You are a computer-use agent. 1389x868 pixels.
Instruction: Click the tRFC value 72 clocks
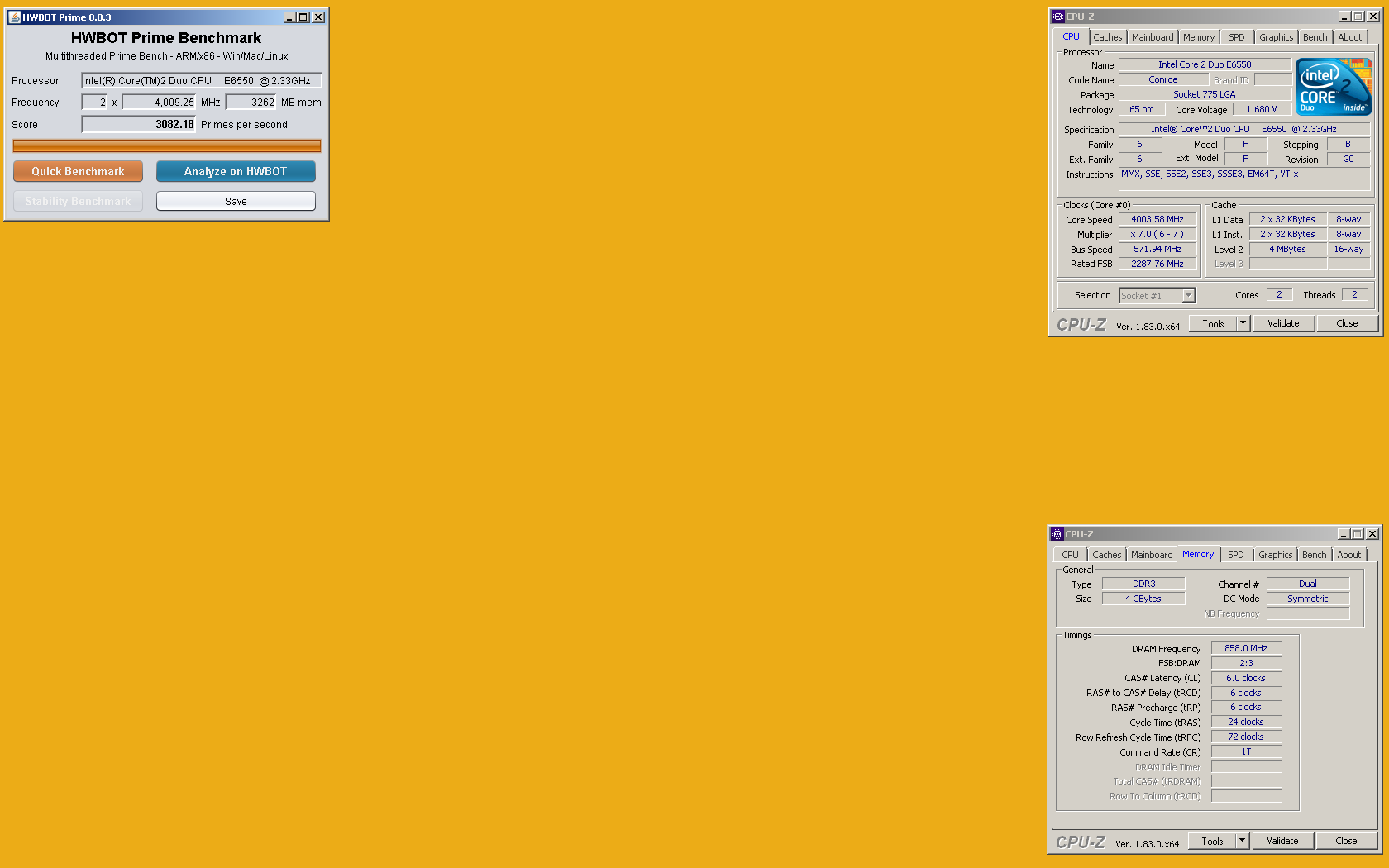[1246, 737]
